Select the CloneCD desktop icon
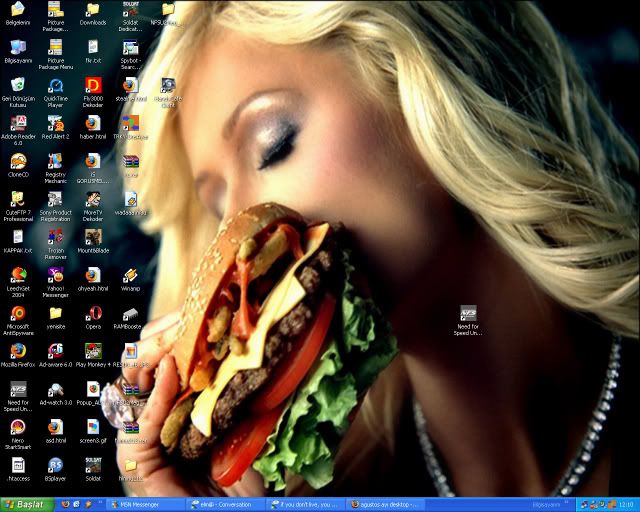Image resolution: width=640 pixels, height=512 pixels. (18, 161)
